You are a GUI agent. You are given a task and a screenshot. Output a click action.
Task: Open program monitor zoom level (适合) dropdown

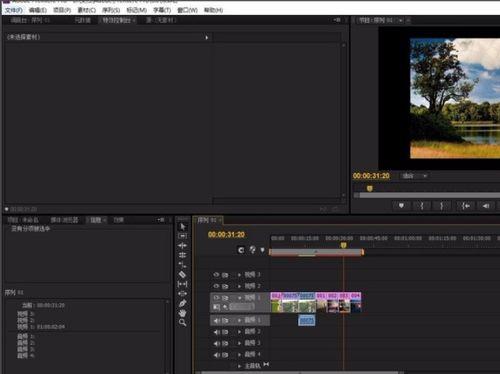[414, 176]
